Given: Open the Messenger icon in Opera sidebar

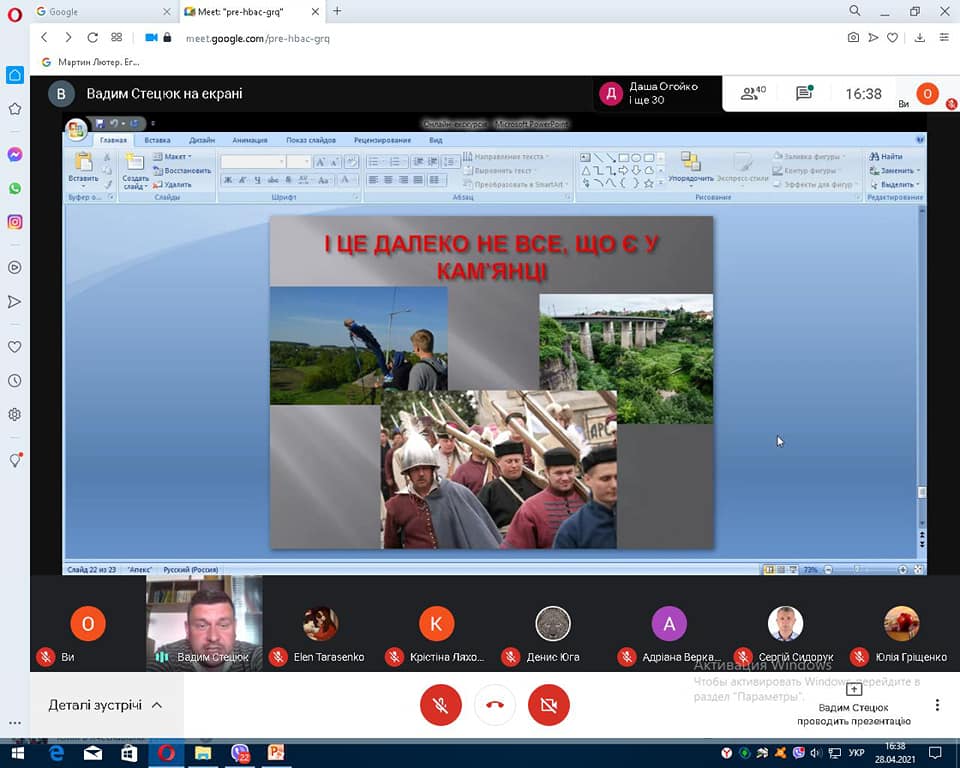Looking at the screenshot, I should coord(15,155).
